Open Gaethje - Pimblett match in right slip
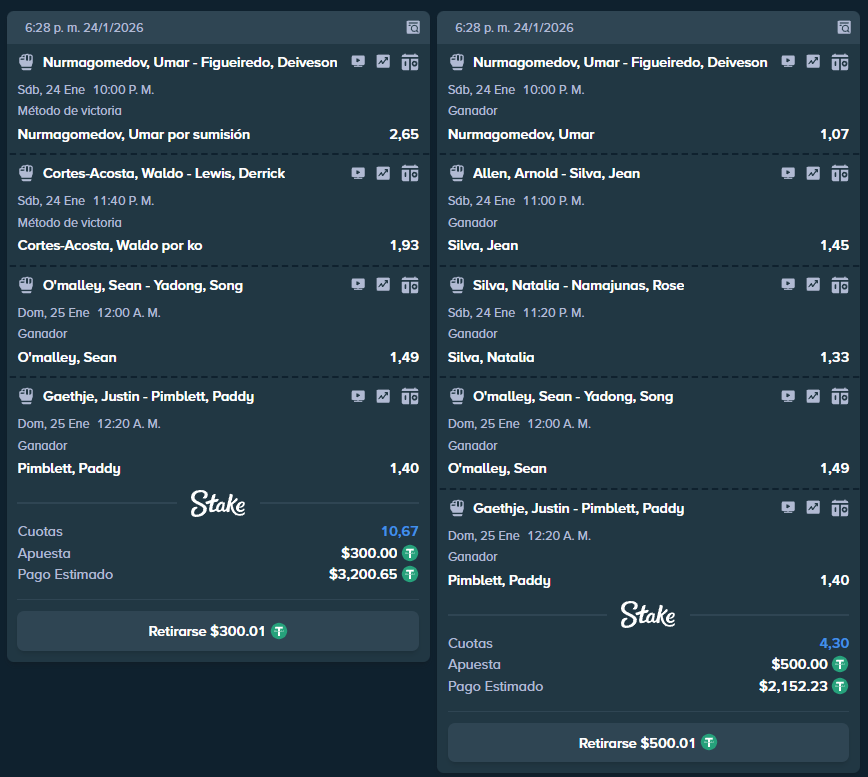Viewport: 868px width, 777px height. coord(578,509)
